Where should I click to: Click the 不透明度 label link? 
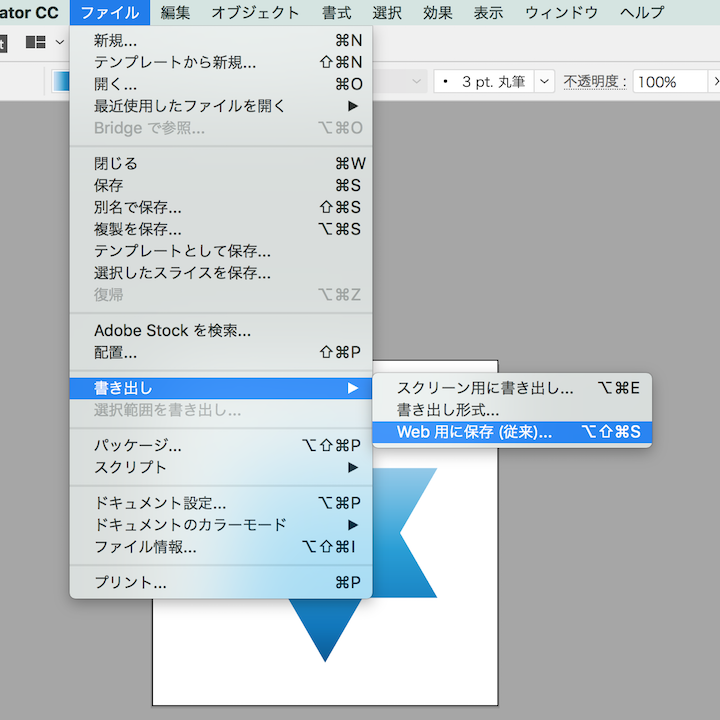tap(595, 82)
